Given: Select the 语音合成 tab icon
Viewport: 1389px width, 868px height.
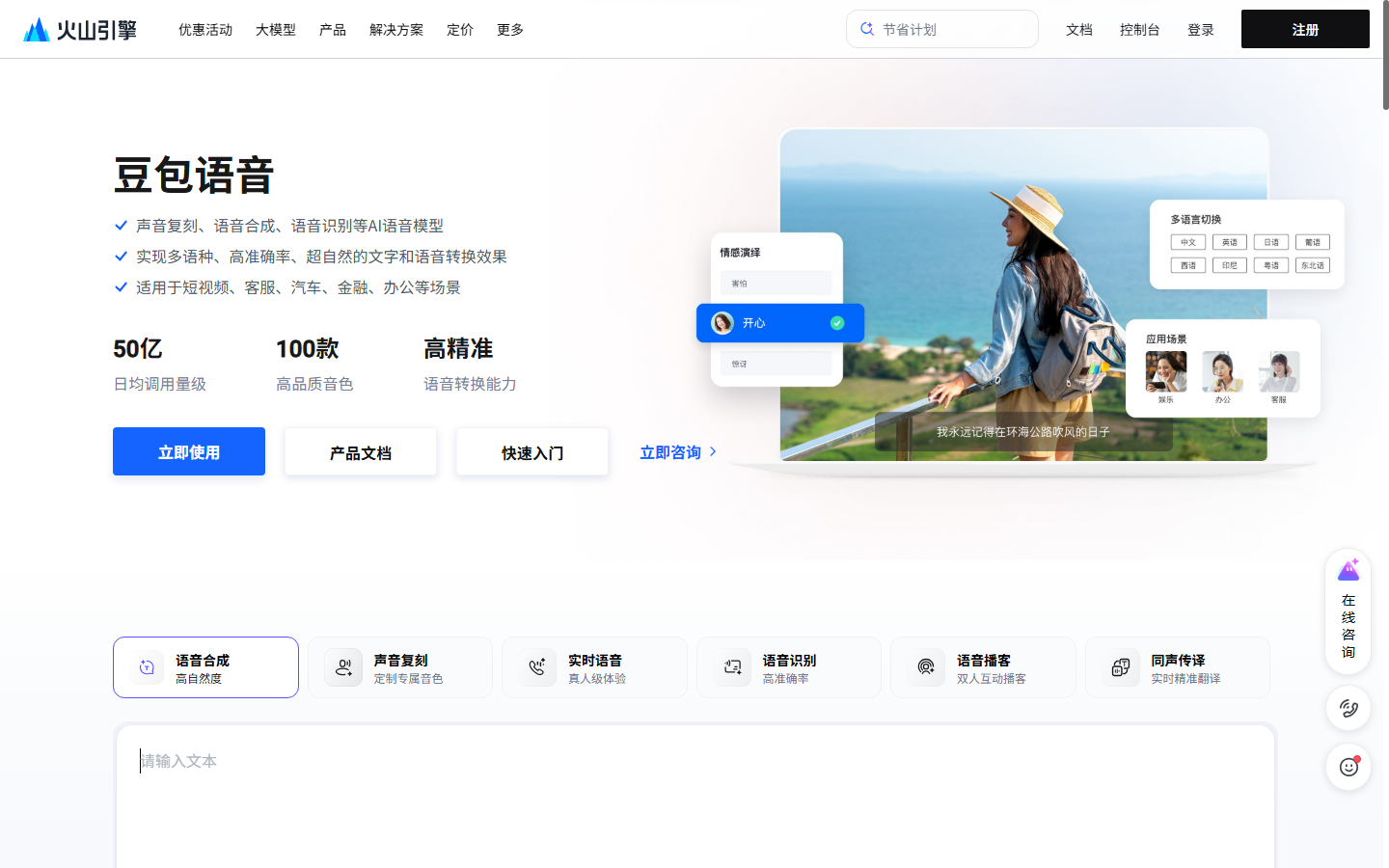Looking at the screenshot, I should [147, 667].
